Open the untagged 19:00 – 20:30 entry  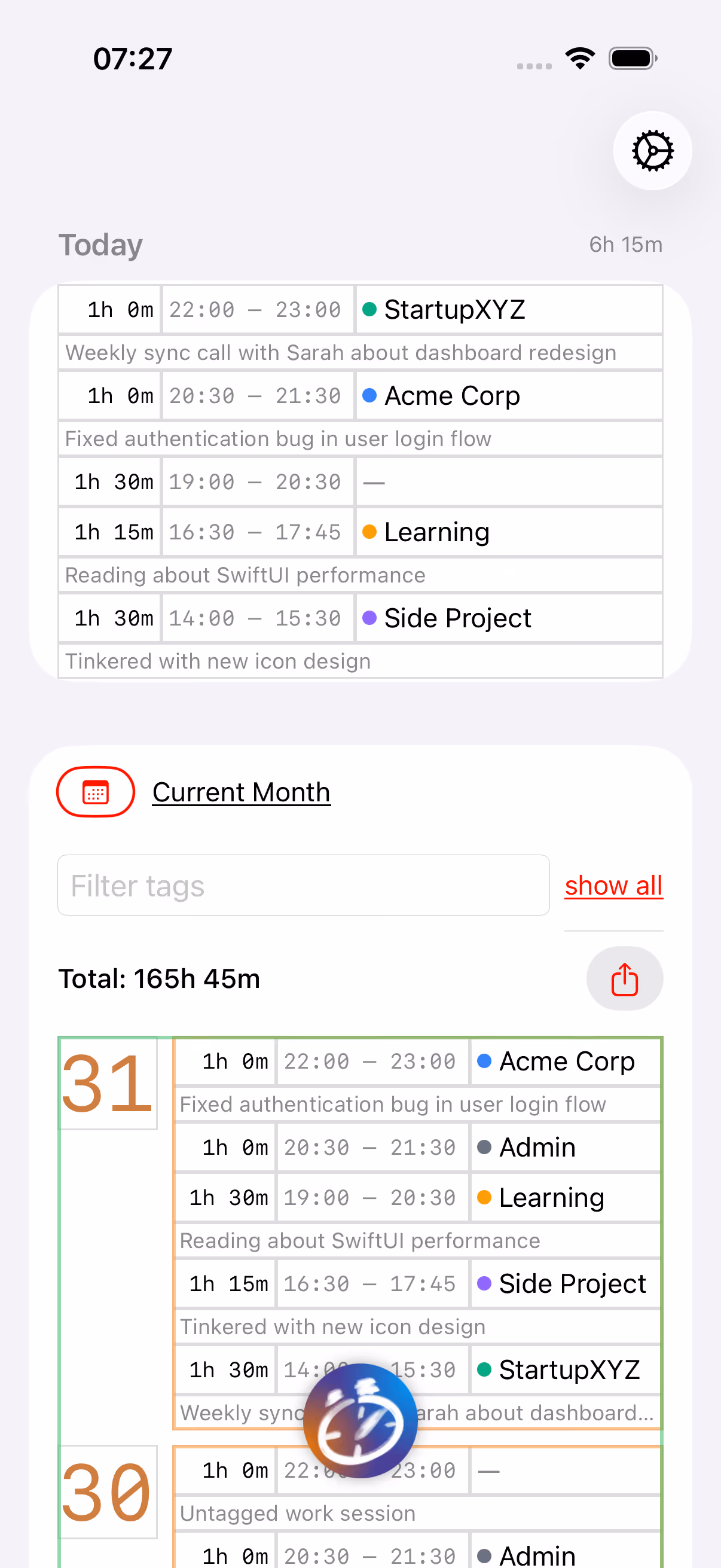(x=360, y=482)
